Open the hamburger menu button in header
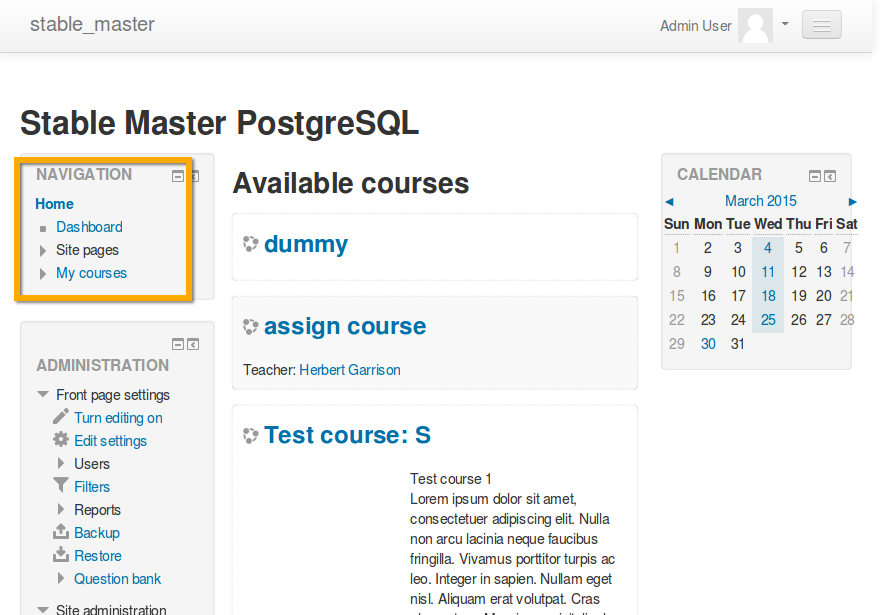 [x=821, y=25]
